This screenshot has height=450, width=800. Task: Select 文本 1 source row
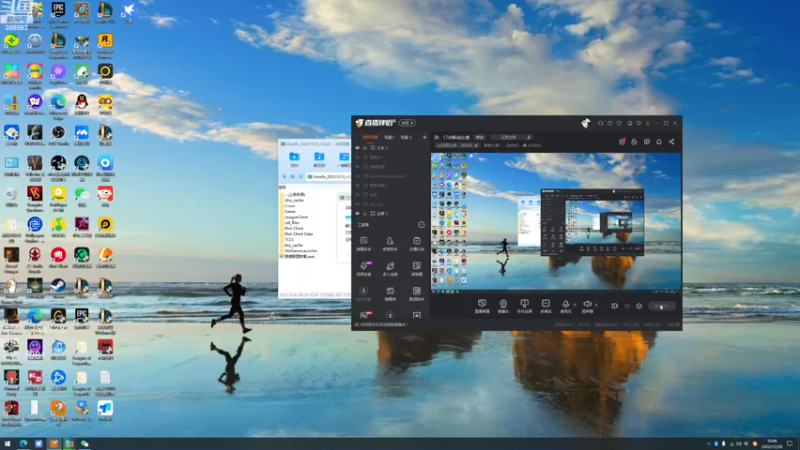390,148
